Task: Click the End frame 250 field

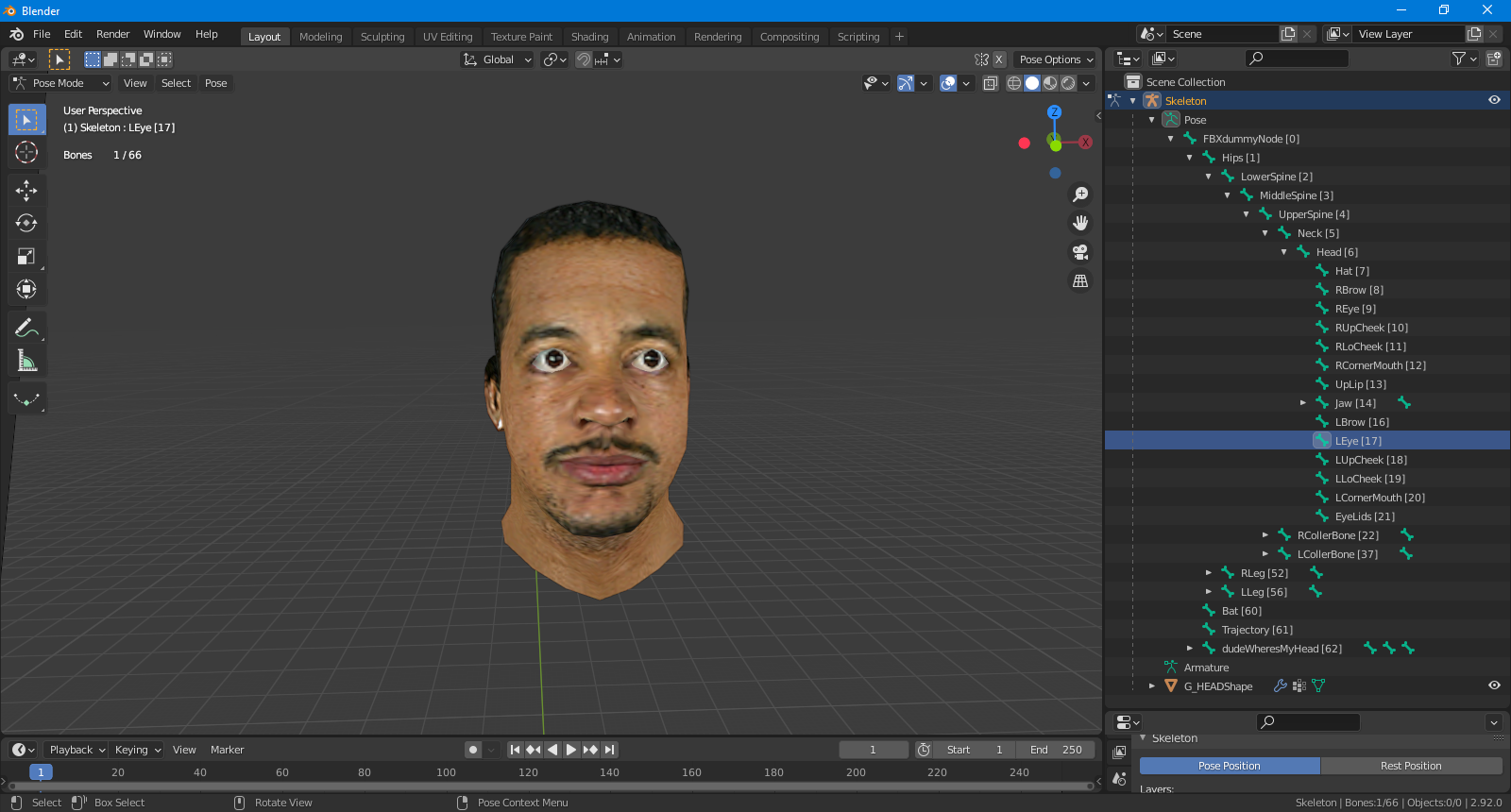Action: [1056, 750]
